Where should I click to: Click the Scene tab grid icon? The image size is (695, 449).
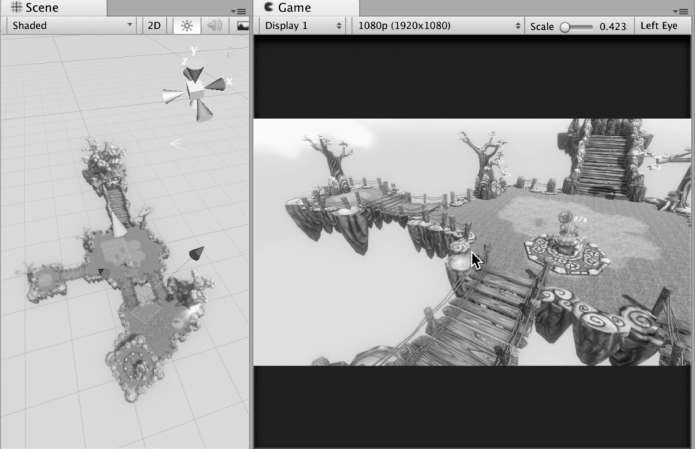(16, 7)
